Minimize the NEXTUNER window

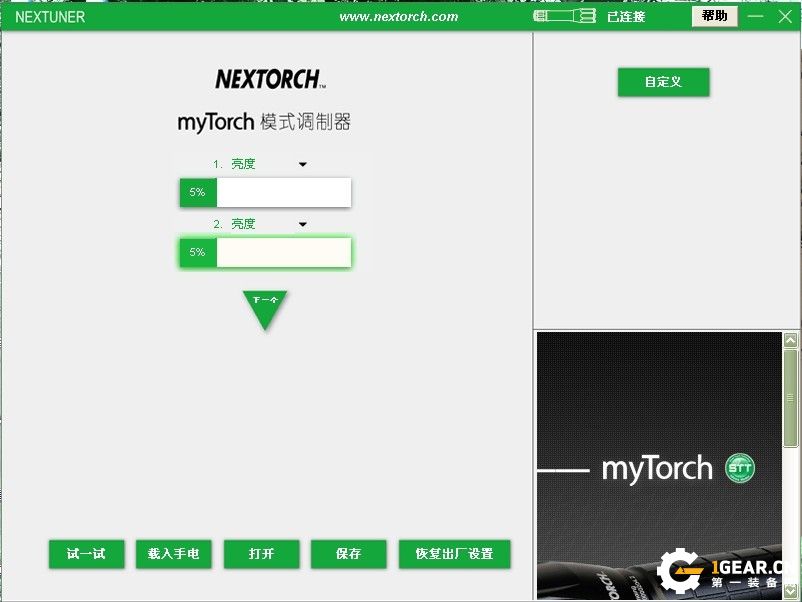[755, 16]
